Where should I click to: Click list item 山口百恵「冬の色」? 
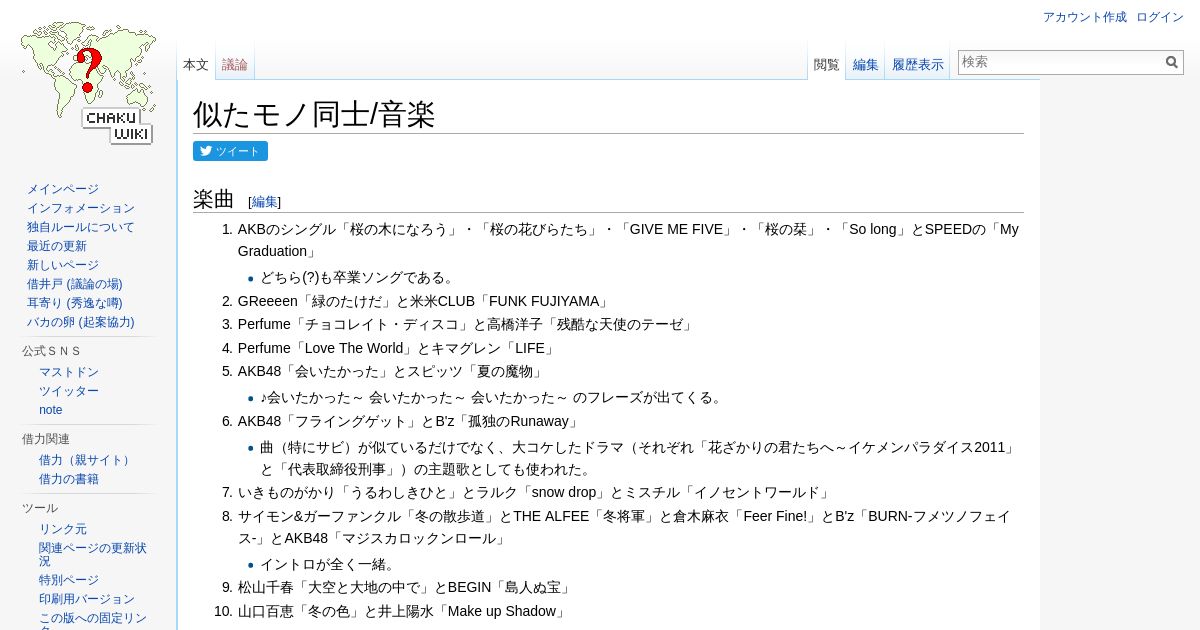(403, 611)
